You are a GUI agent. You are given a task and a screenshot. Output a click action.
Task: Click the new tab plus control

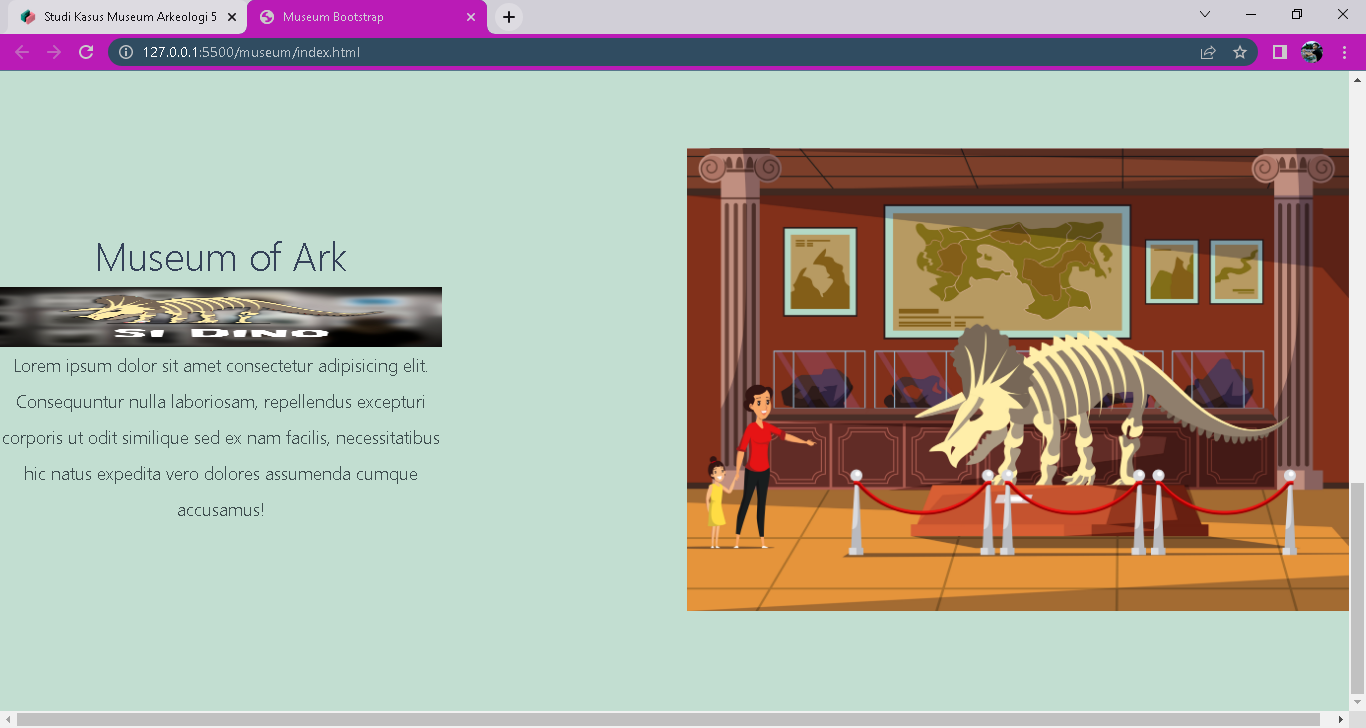coord(508,16)
